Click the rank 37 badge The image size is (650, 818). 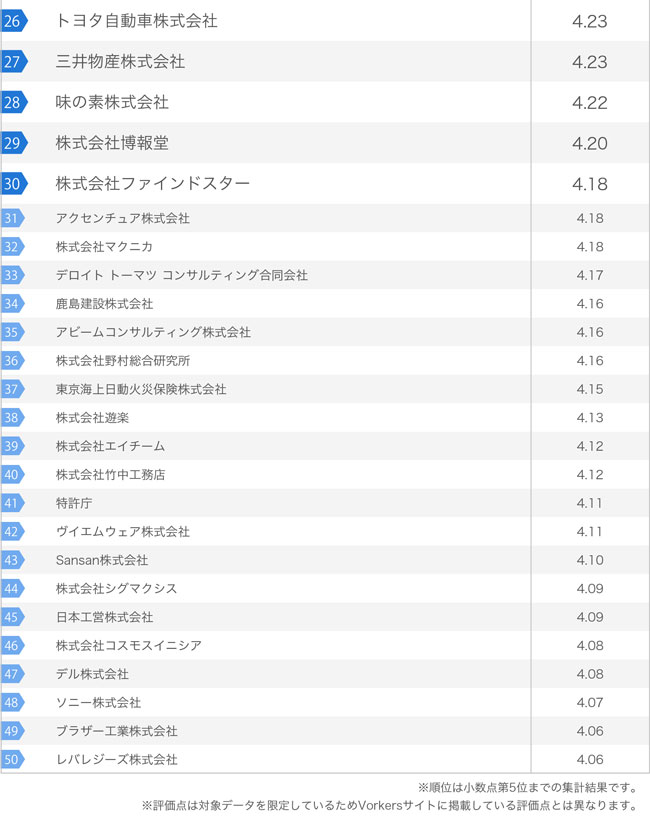[13, 389]
